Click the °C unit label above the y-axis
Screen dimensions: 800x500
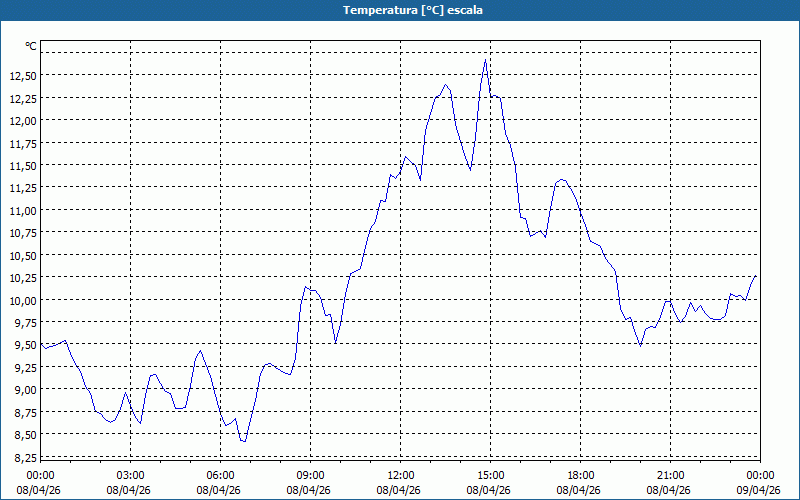coord(31,46)
